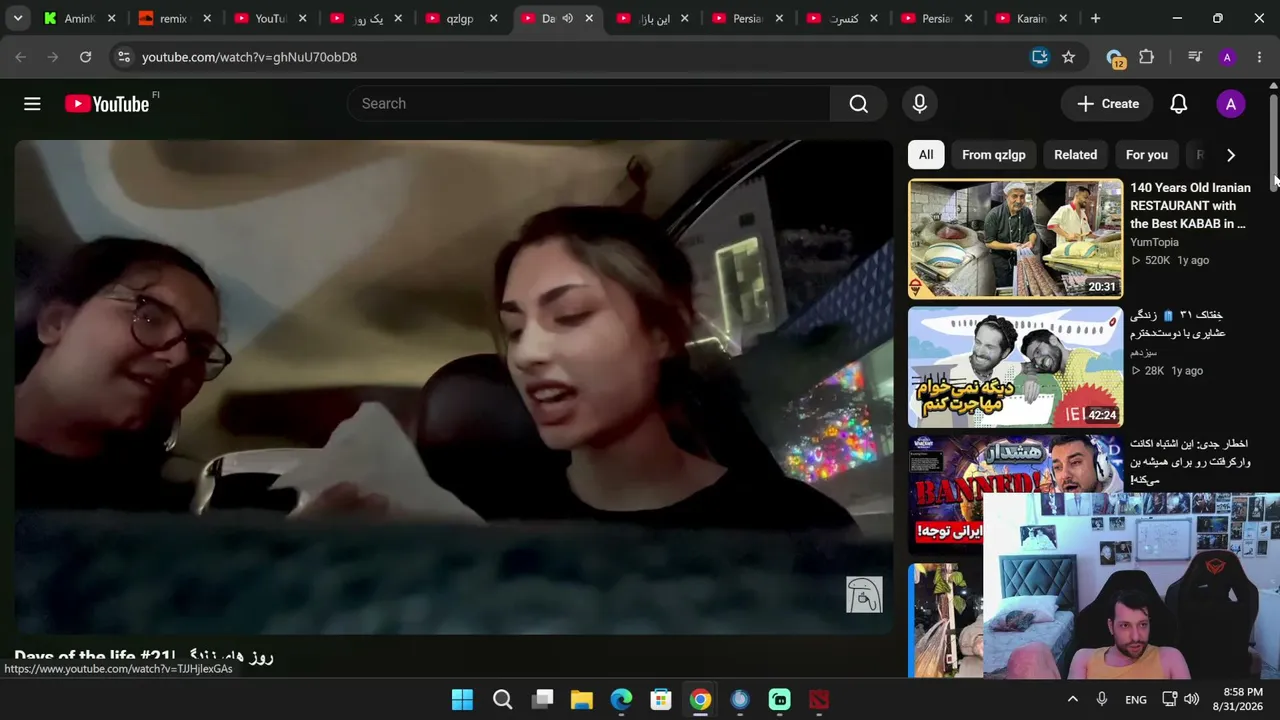Open the YumTopia channel link
Viewport: 1280px width, 720px height.
coord(1154,242)
